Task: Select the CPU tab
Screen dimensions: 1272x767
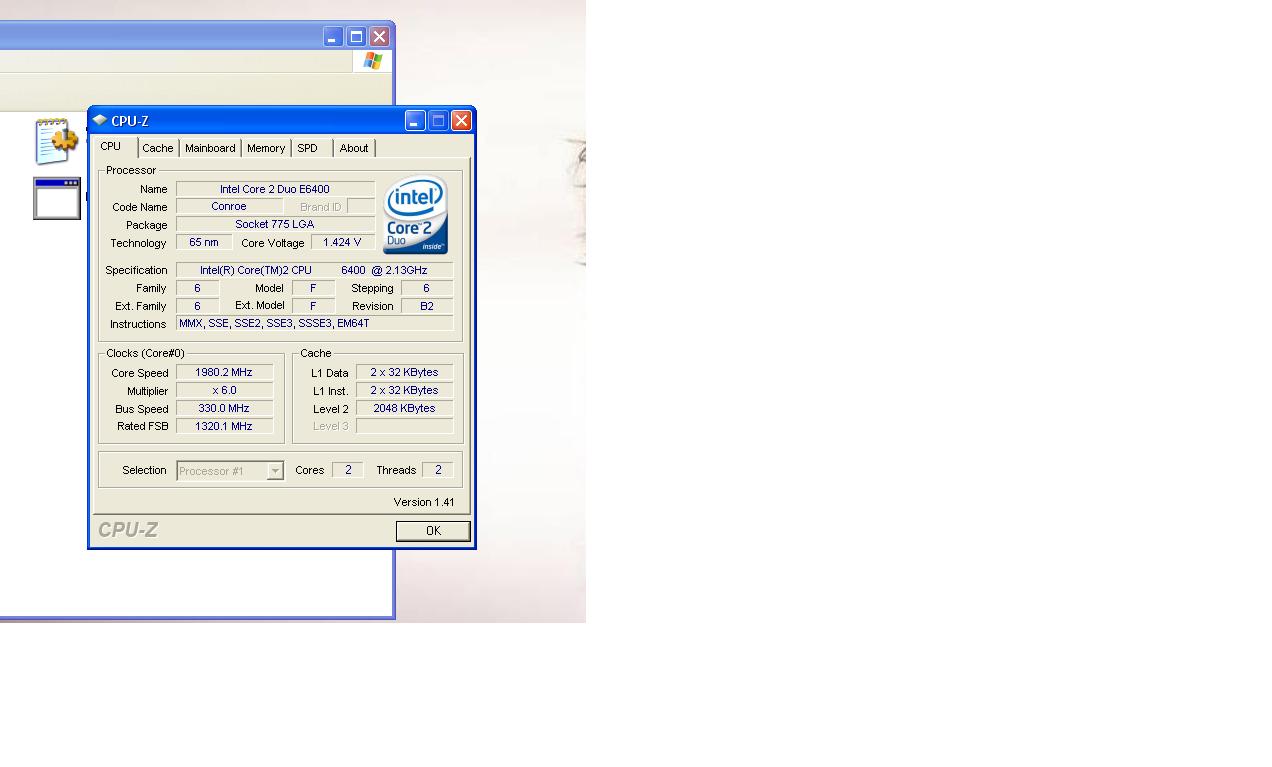Action: click(111, 146)
